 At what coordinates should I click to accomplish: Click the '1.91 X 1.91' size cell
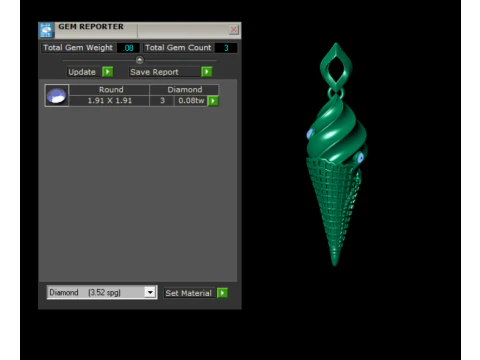[109, 101]
